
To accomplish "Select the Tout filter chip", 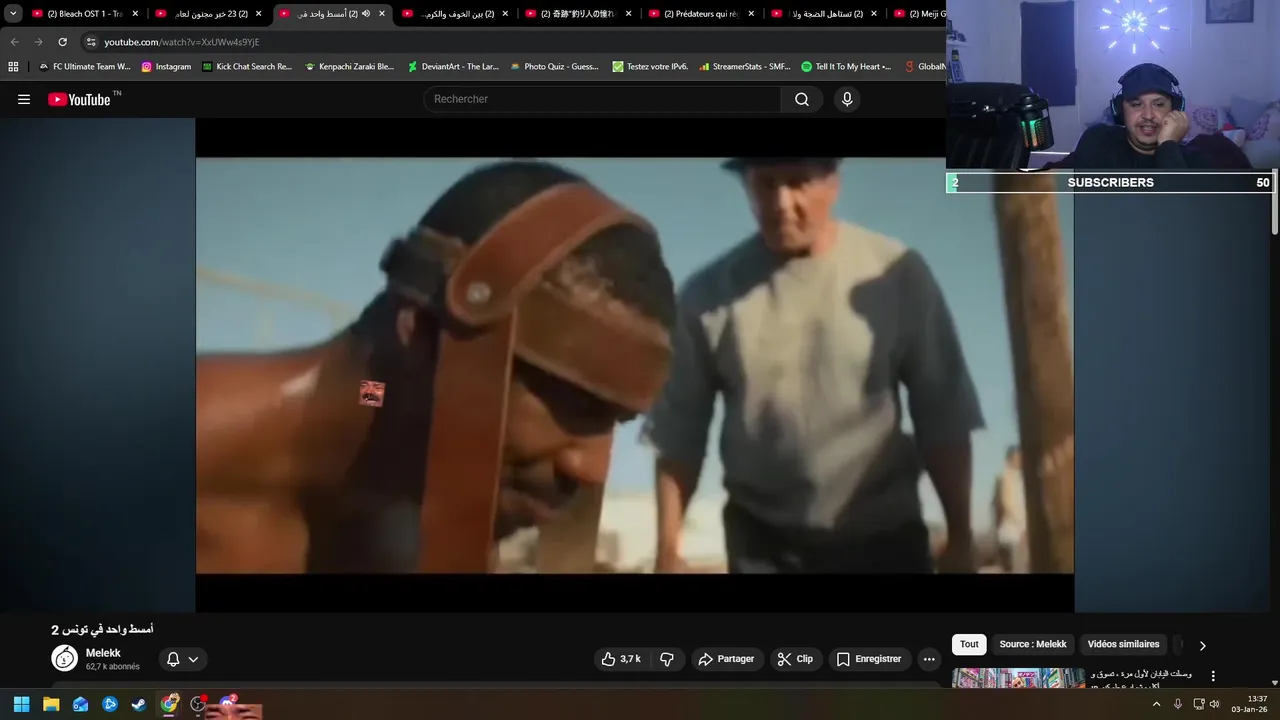I will (969, 644).
